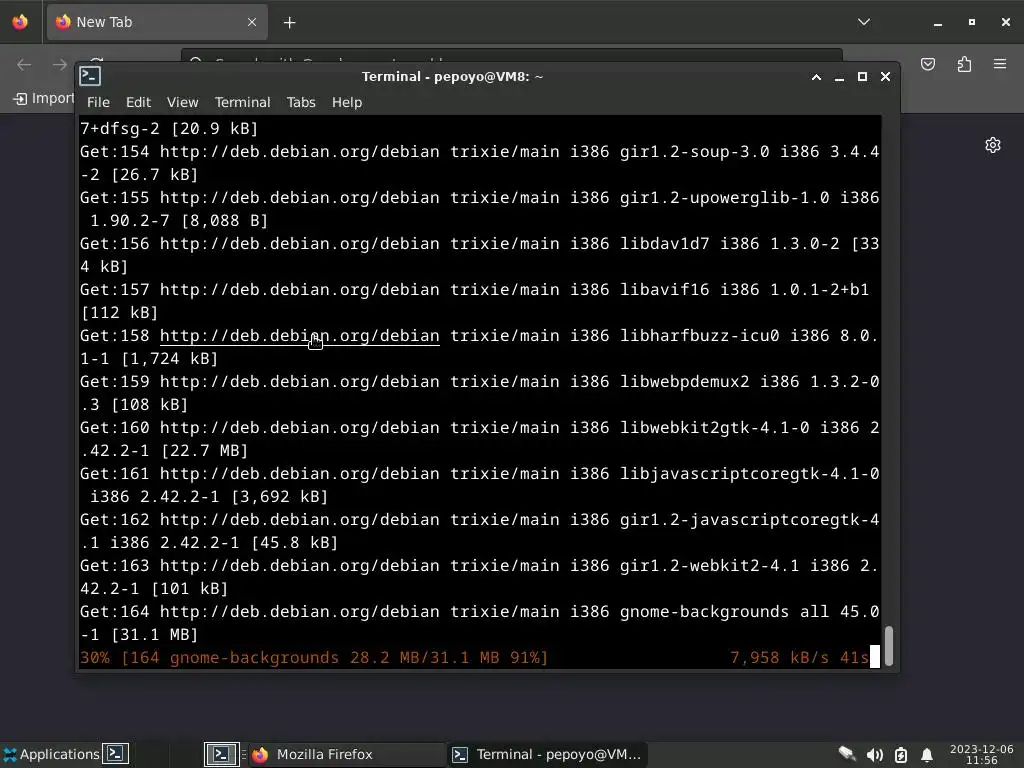Image resolution: width=1024 pixels, height=768 pixels.
Task: Click the Terminal title 'Terminal - pepoyo@VM8: ~'
Action: (453, 76)
